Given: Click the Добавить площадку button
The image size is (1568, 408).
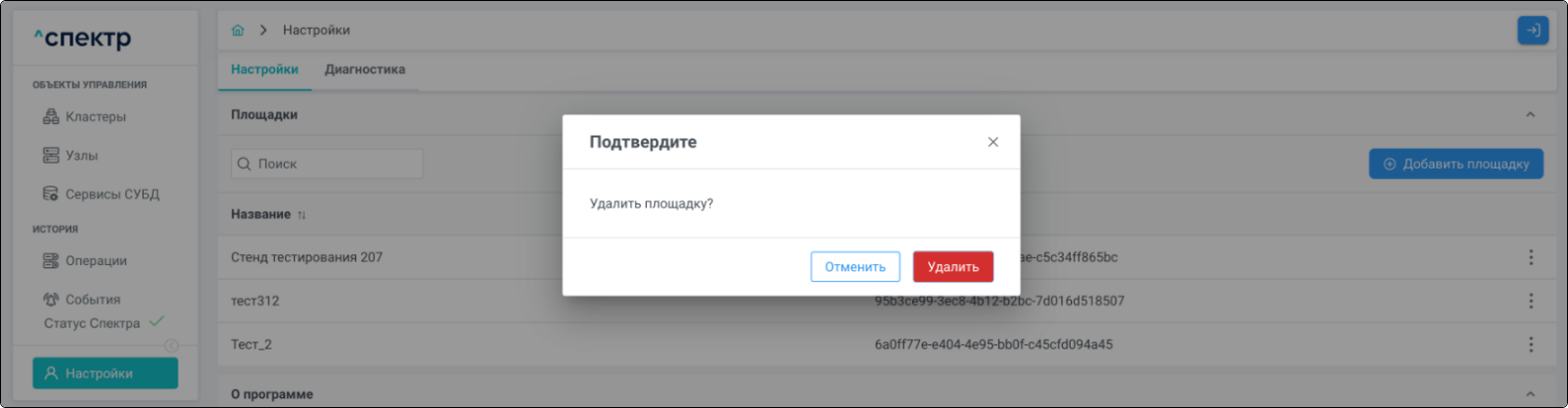Looking at the screenshot, I should click(1456, 164).
